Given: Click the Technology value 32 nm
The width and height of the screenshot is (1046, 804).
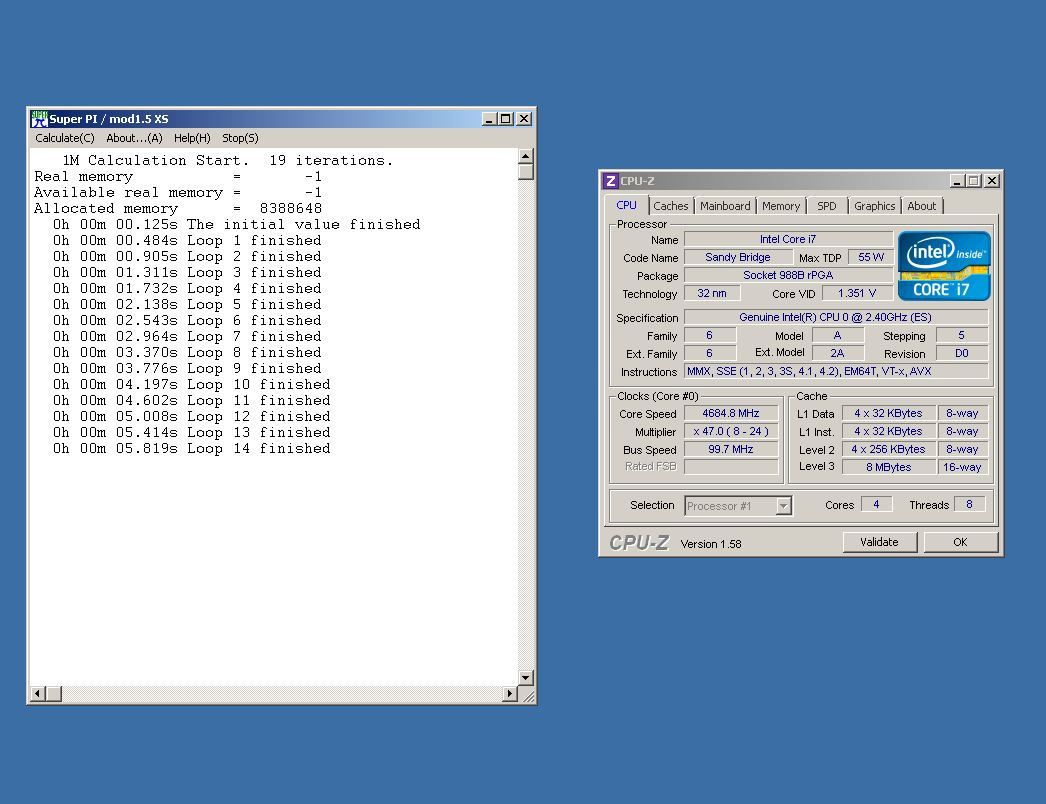Looking at the screenshot, I should (x=712, y=293).
